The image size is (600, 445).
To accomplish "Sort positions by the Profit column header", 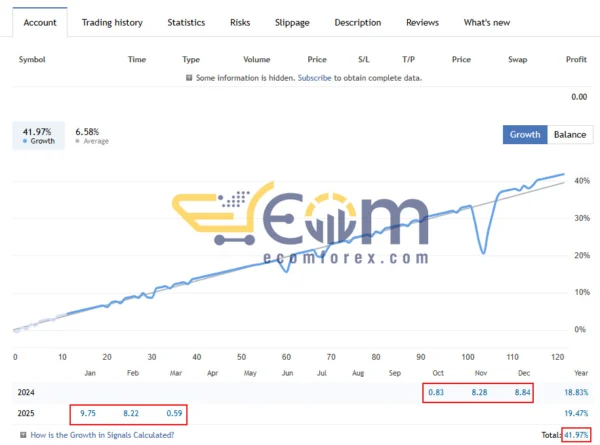I will pos(576,59).
